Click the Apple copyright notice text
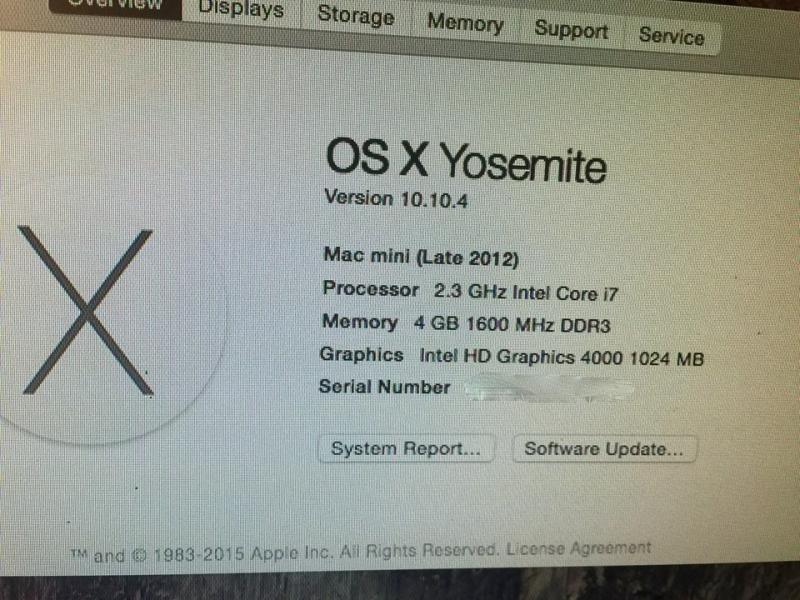The image size is (800, 600). pos(284,553)
